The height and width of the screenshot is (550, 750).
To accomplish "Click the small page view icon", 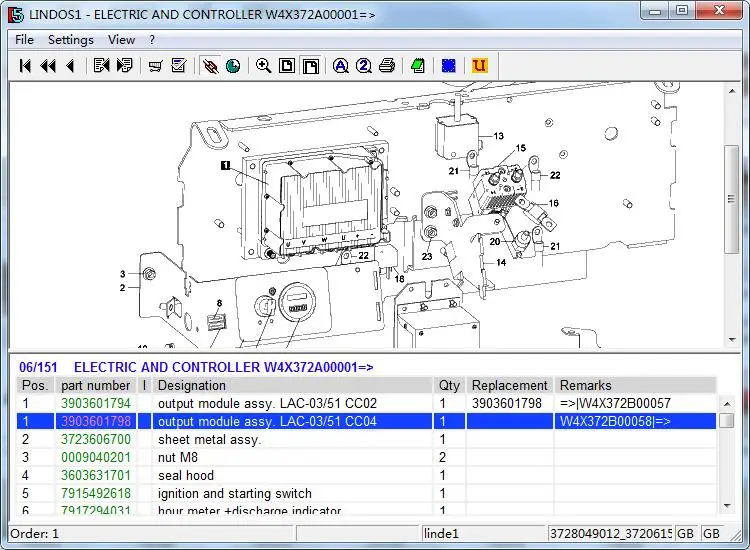I will 287,66.
